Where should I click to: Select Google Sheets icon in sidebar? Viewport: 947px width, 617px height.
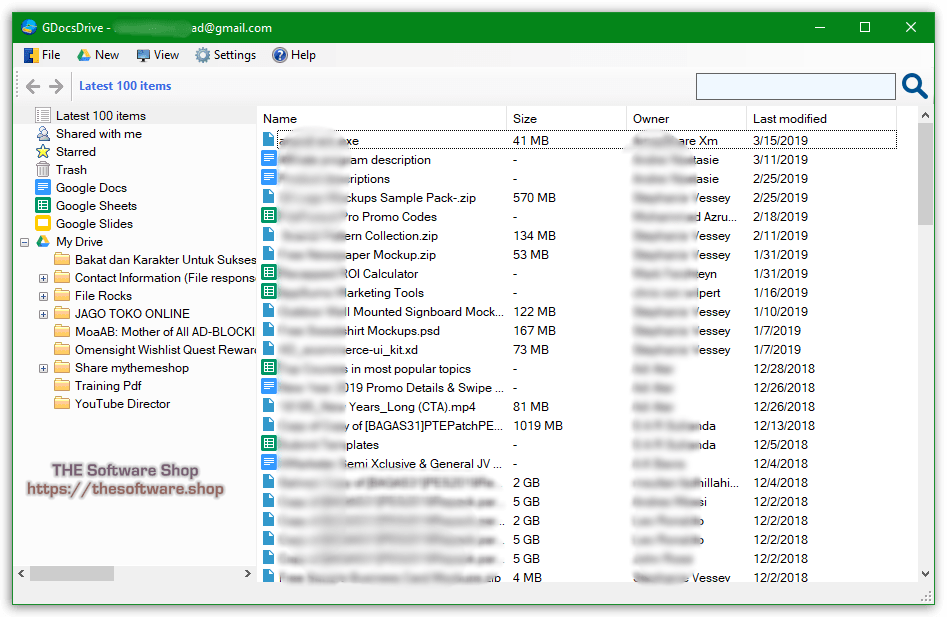point(43,205)
